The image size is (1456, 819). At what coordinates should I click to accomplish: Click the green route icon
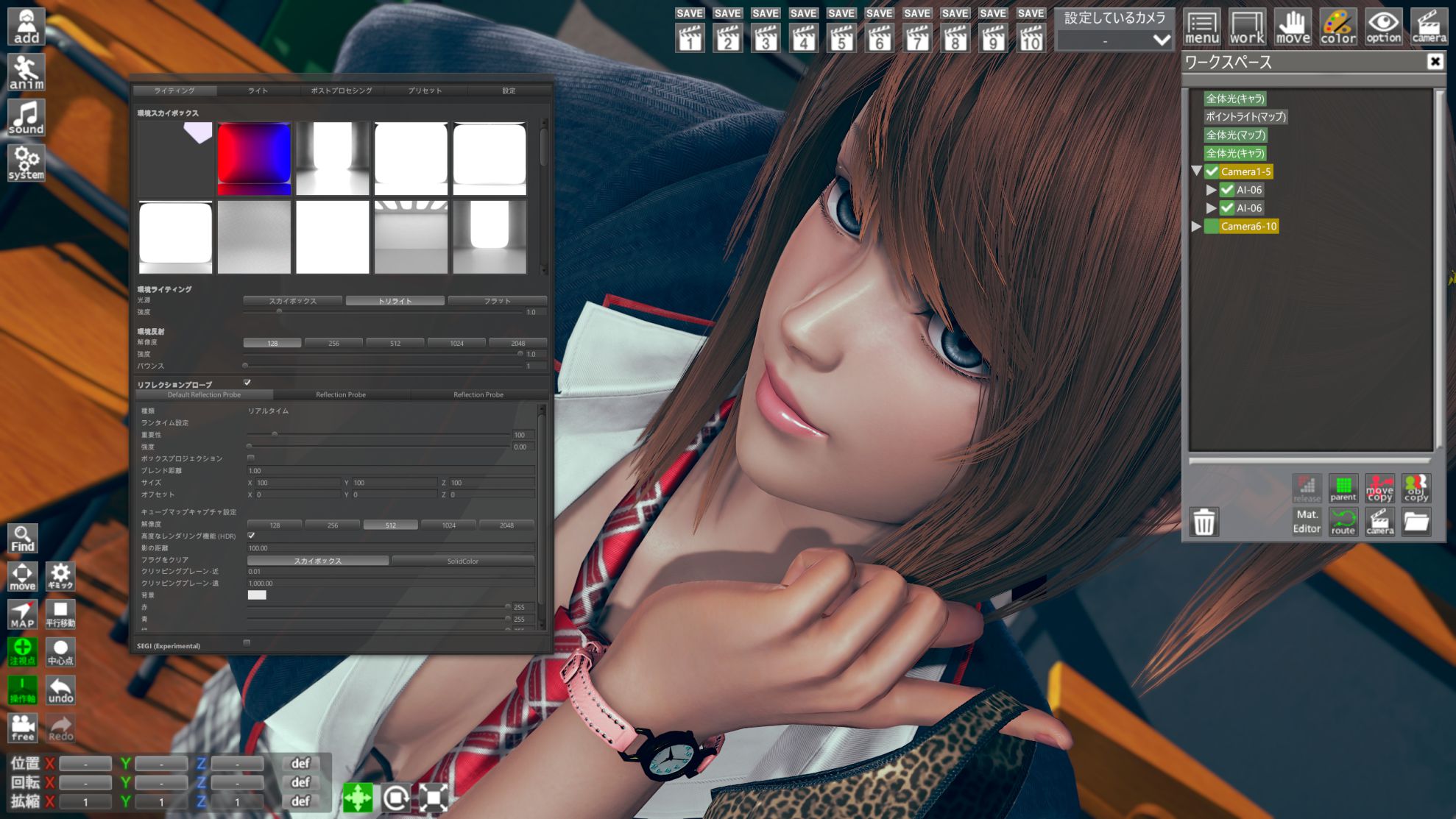[x=1343, y=522]
